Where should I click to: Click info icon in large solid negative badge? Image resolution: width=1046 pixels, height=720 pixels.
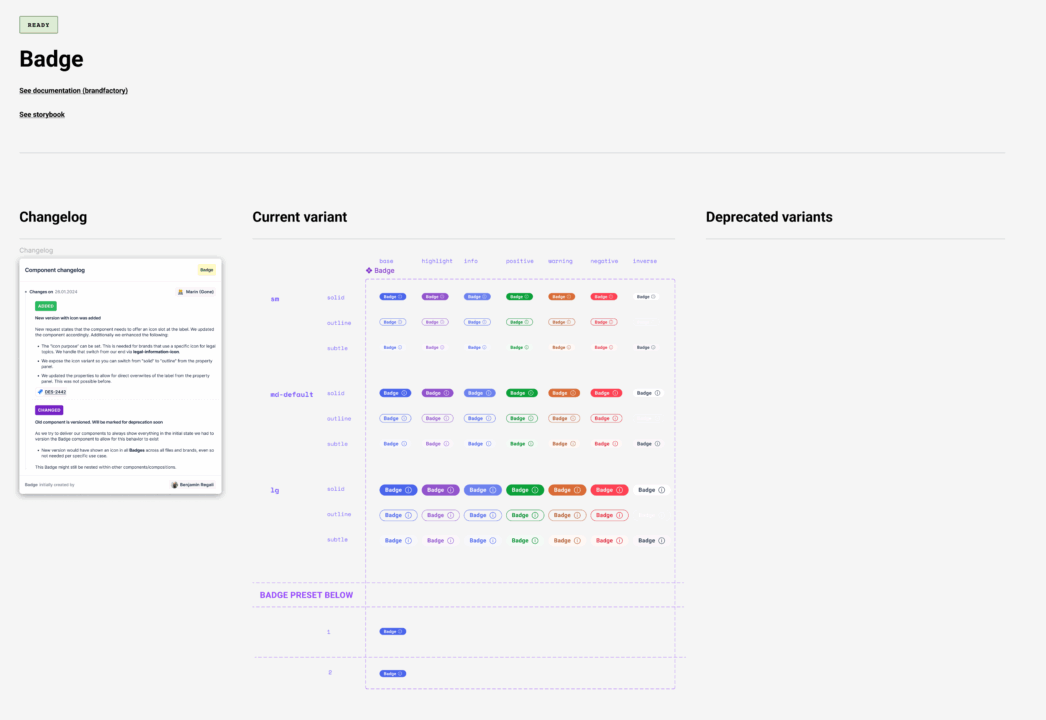pyautogui.click(x=619, y=490)
